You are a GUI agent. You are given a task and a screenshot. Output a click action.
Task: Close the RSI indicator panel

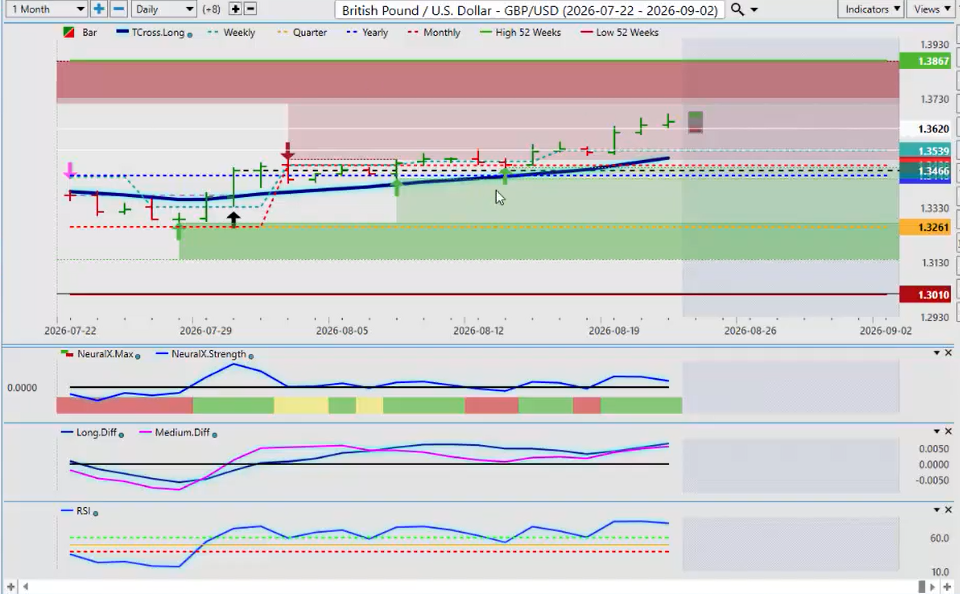(948, 509)
